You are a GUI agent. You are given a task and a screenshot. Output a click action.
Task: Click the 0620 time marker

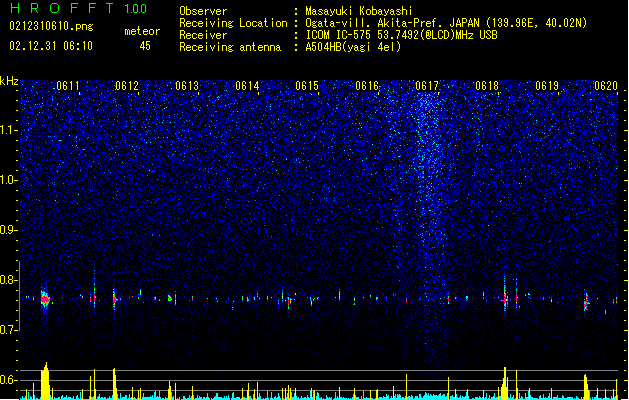606,86
